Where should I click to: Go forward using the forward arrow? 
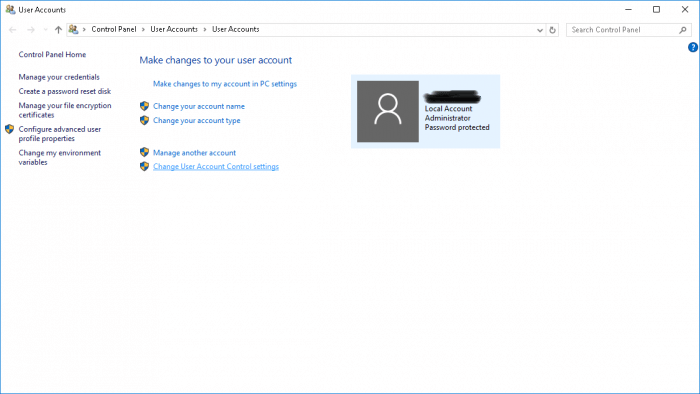pyautogui.click(x=30, y=30)
